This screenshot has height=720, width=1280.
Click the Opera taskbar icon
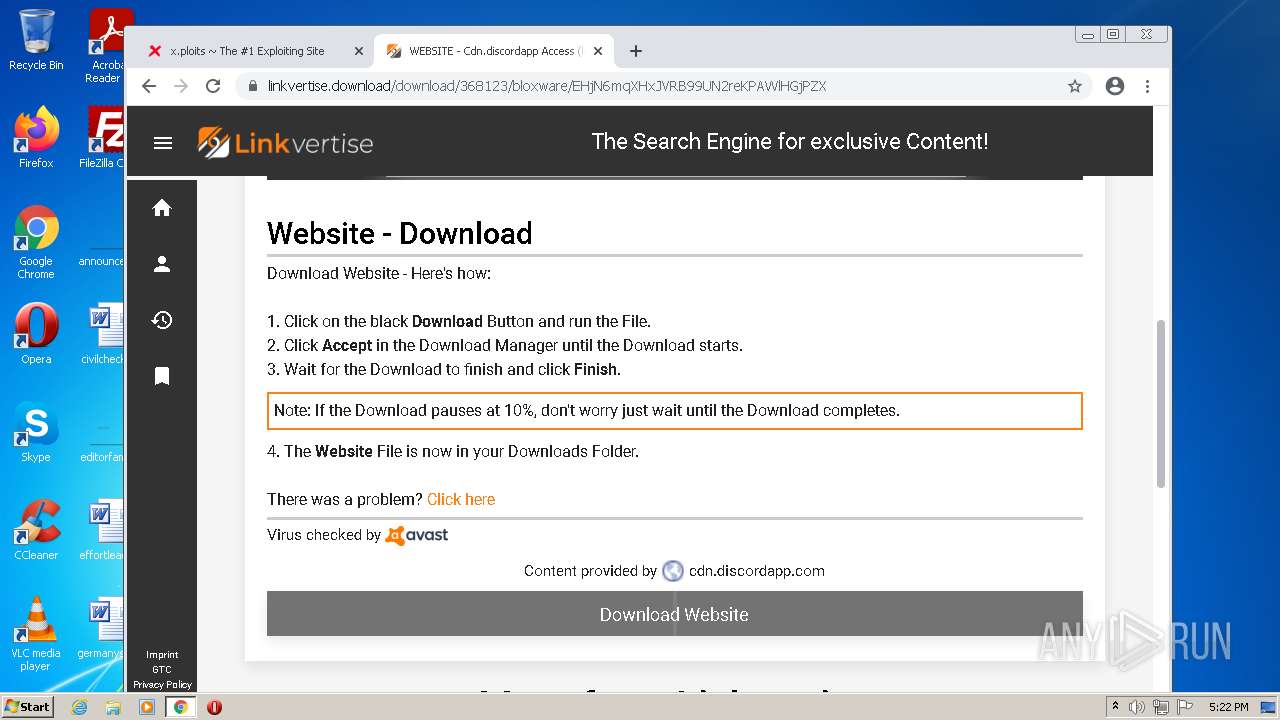[214, 707]
